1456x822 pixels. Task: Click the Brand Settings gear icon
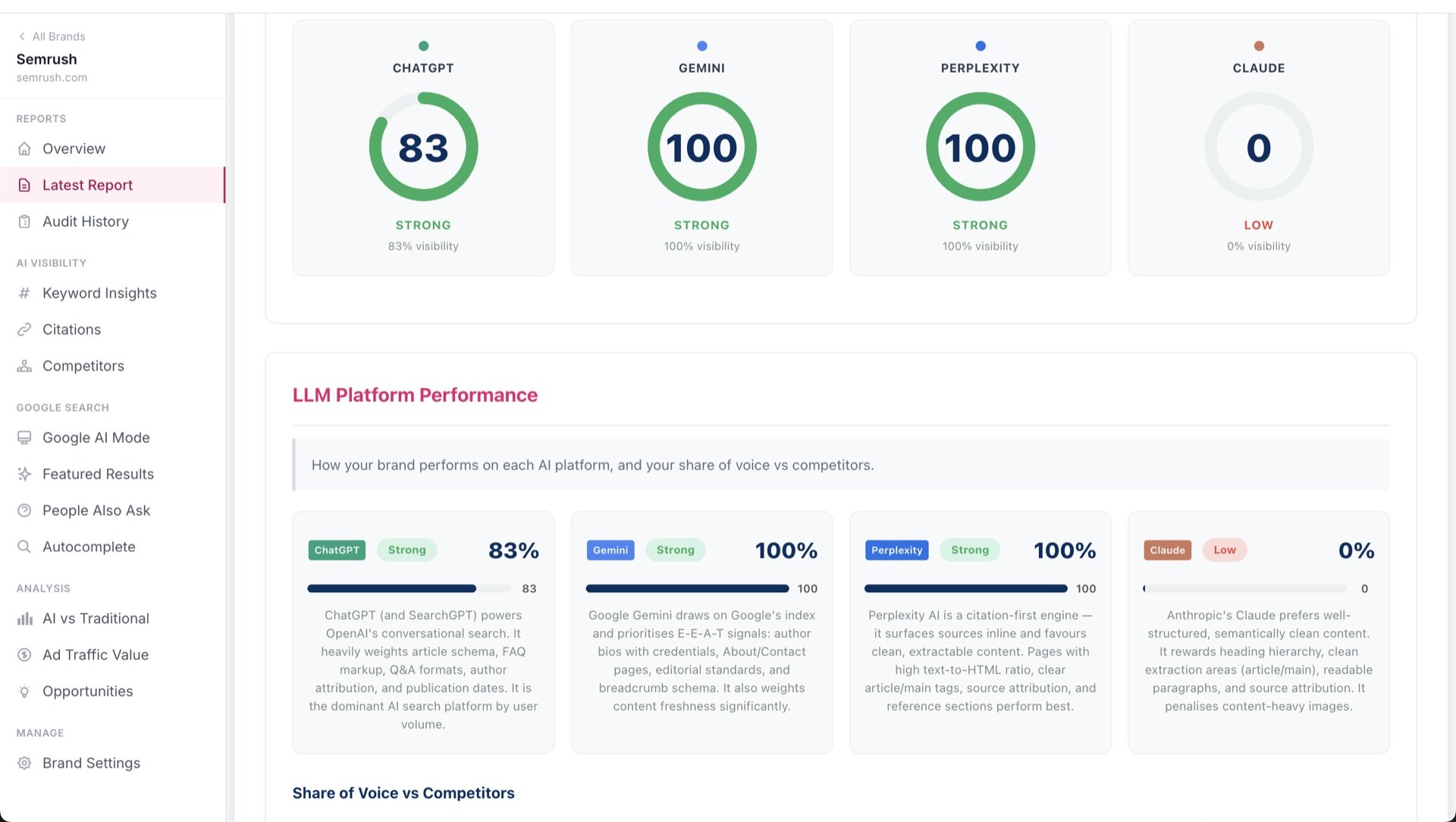coord(24,763)
